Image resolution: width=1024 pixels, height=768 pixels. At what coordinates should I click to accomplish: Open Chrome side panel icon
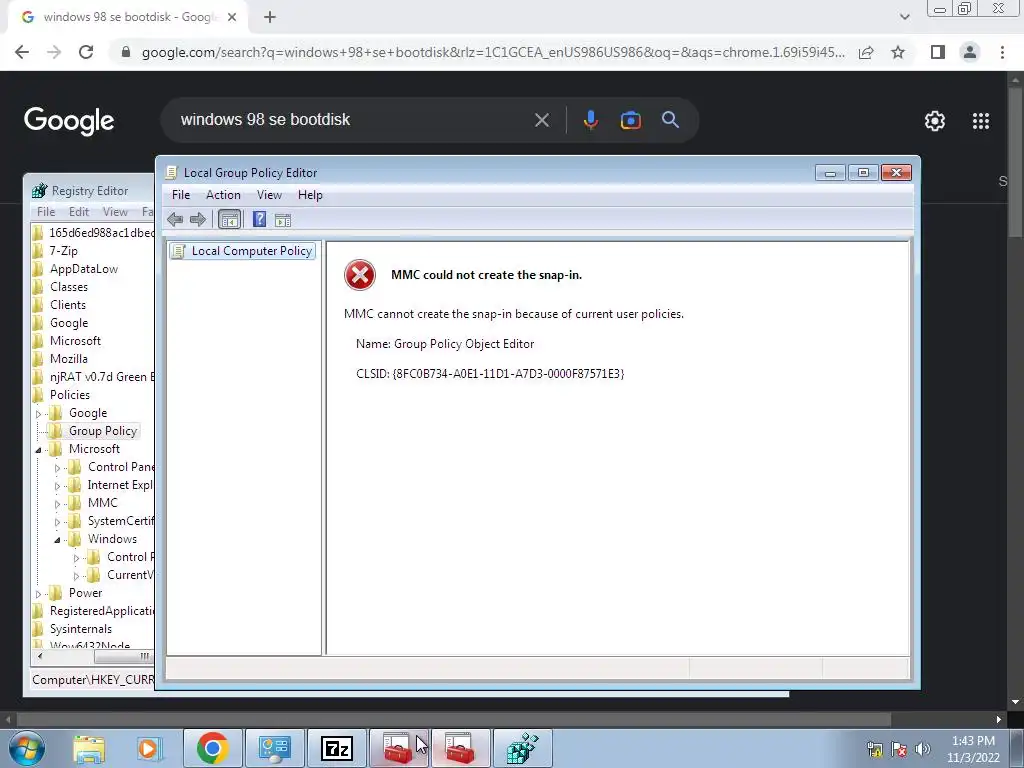[938, 52]
